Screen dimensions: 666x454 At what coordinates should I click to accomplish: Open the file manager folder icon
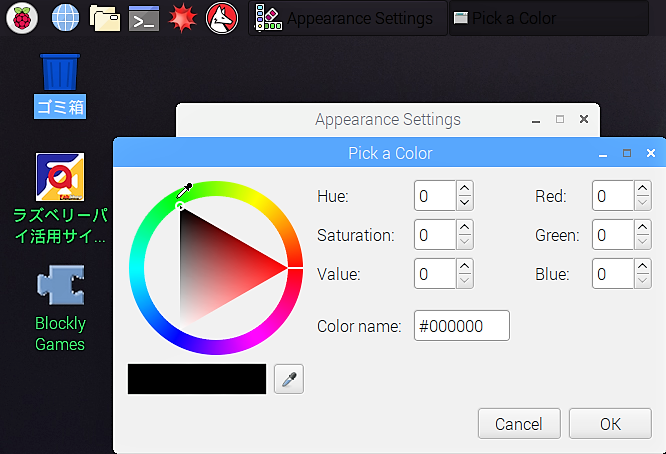104,18
